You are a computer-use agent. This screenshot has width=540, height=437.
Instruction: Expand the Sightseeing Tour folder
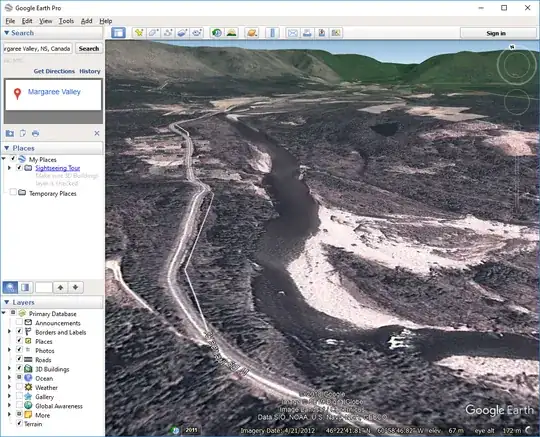[x=9, y=168]
